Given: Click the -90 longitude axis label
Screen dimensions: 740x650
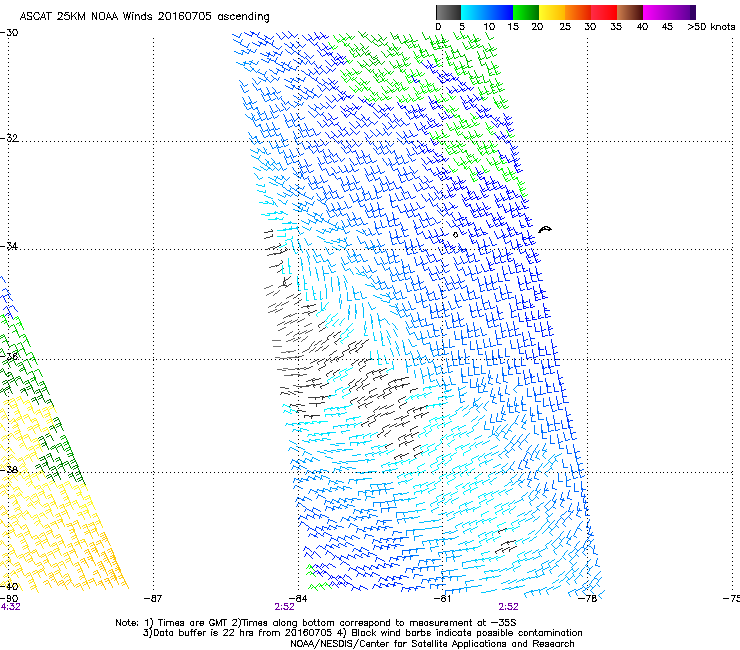Looking at the screenshot, I should tap(9, 599).
